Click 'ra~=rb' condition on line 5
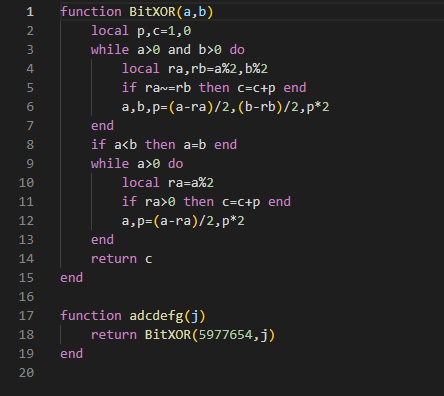The width and height of the screenshot is (444, 396). pos(168,88)
